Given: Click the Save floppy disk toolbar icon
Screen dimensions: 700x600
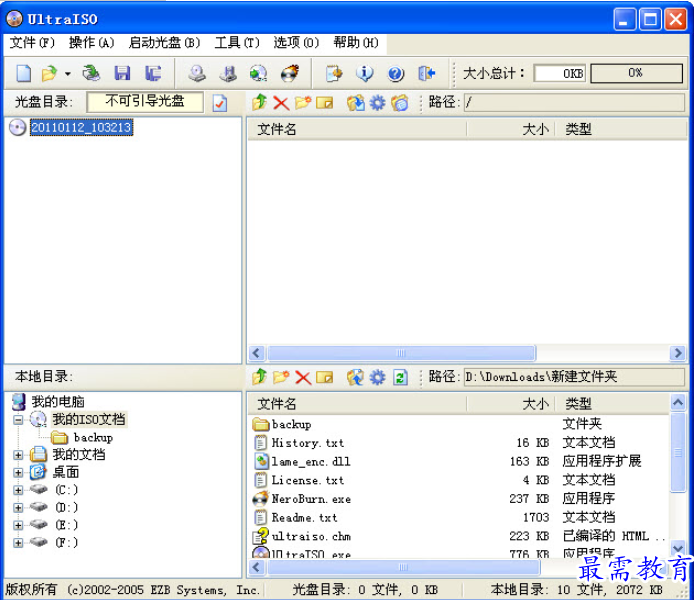Looking at the screenshot, I should point(122,73).
